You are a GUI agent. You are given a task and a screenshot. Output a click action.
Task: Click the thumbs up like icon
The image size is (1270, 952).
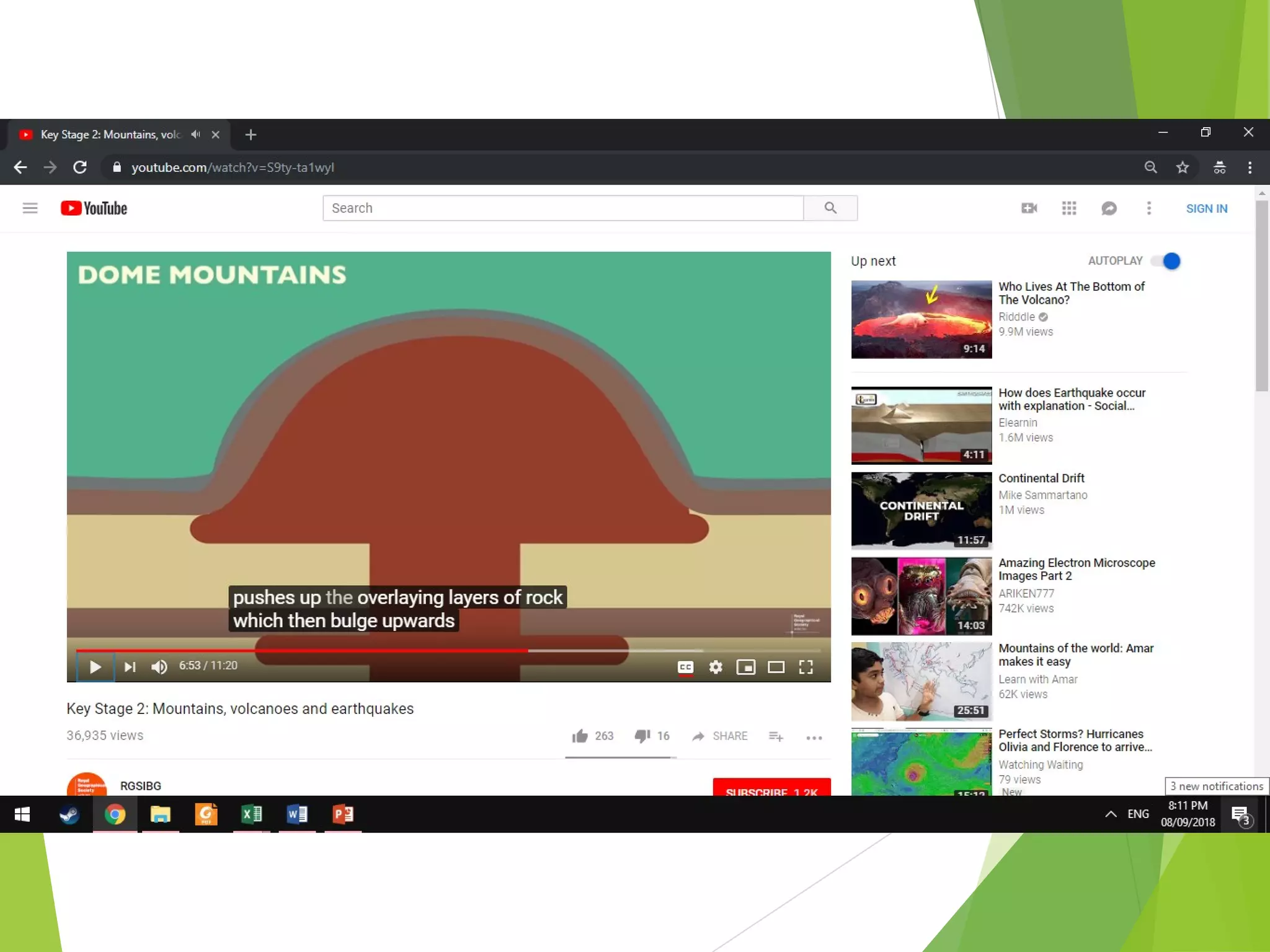580,736
